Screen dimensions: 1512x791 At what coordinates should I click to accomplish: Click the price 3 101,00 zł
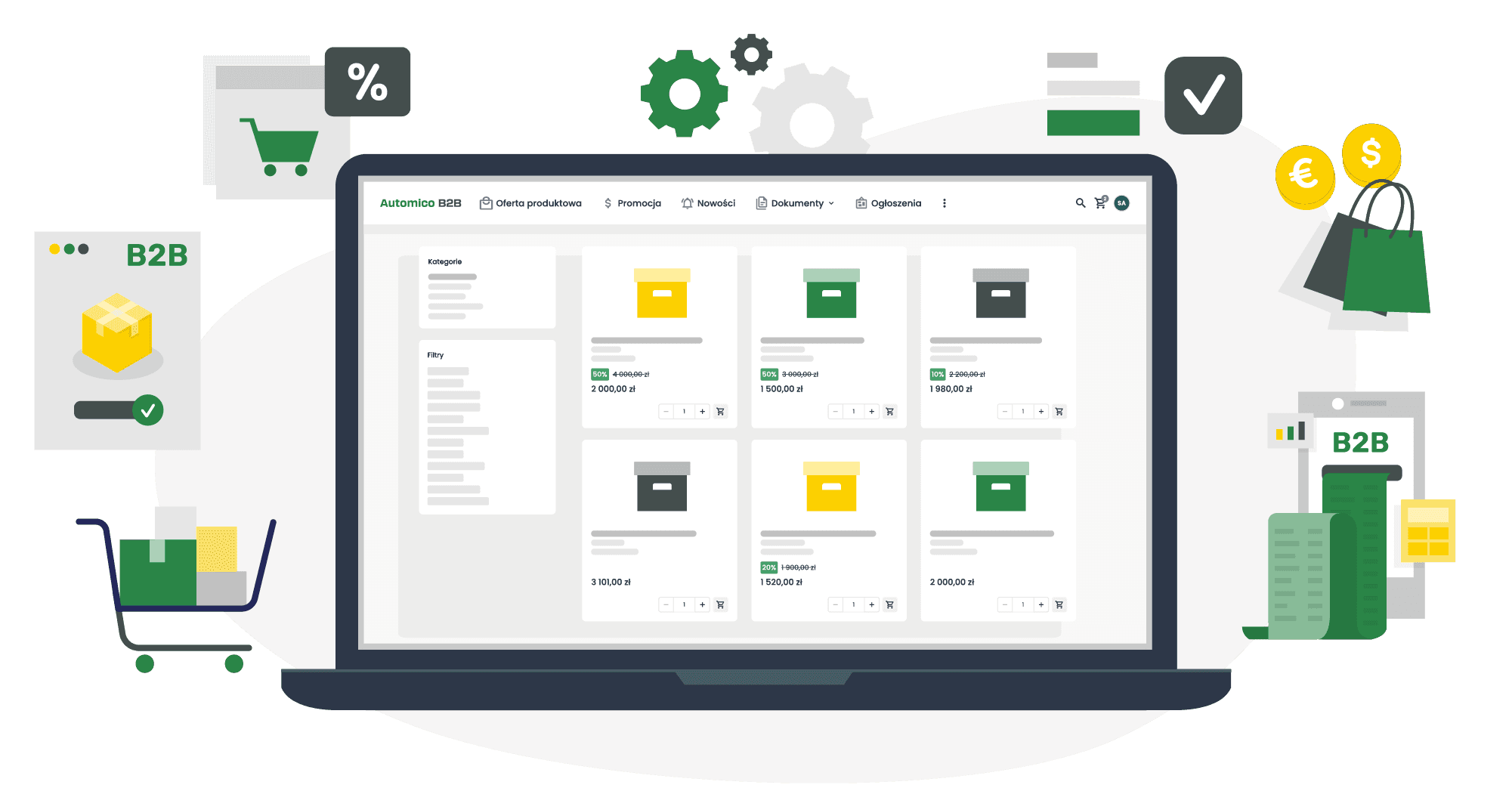tap(611, 582)
